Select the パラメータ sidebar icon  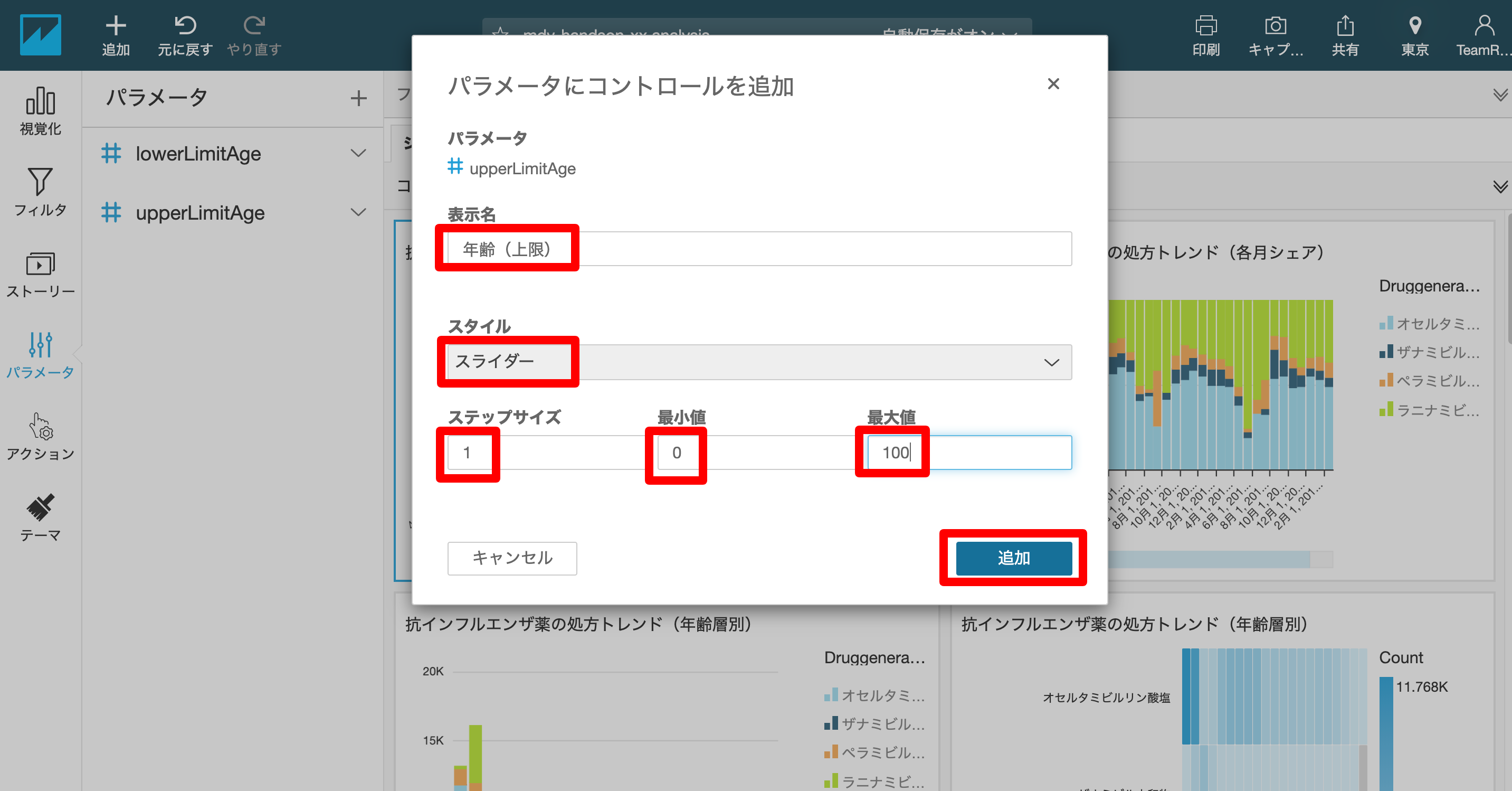click(x=40, y=355)
